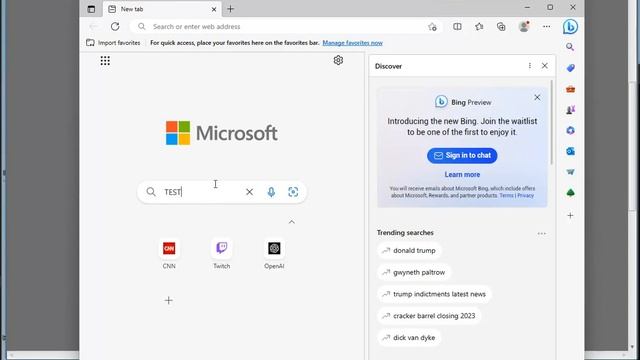Open sidebar Games chess icon
The width and height of the screenshot is (640, 360).
570,110
